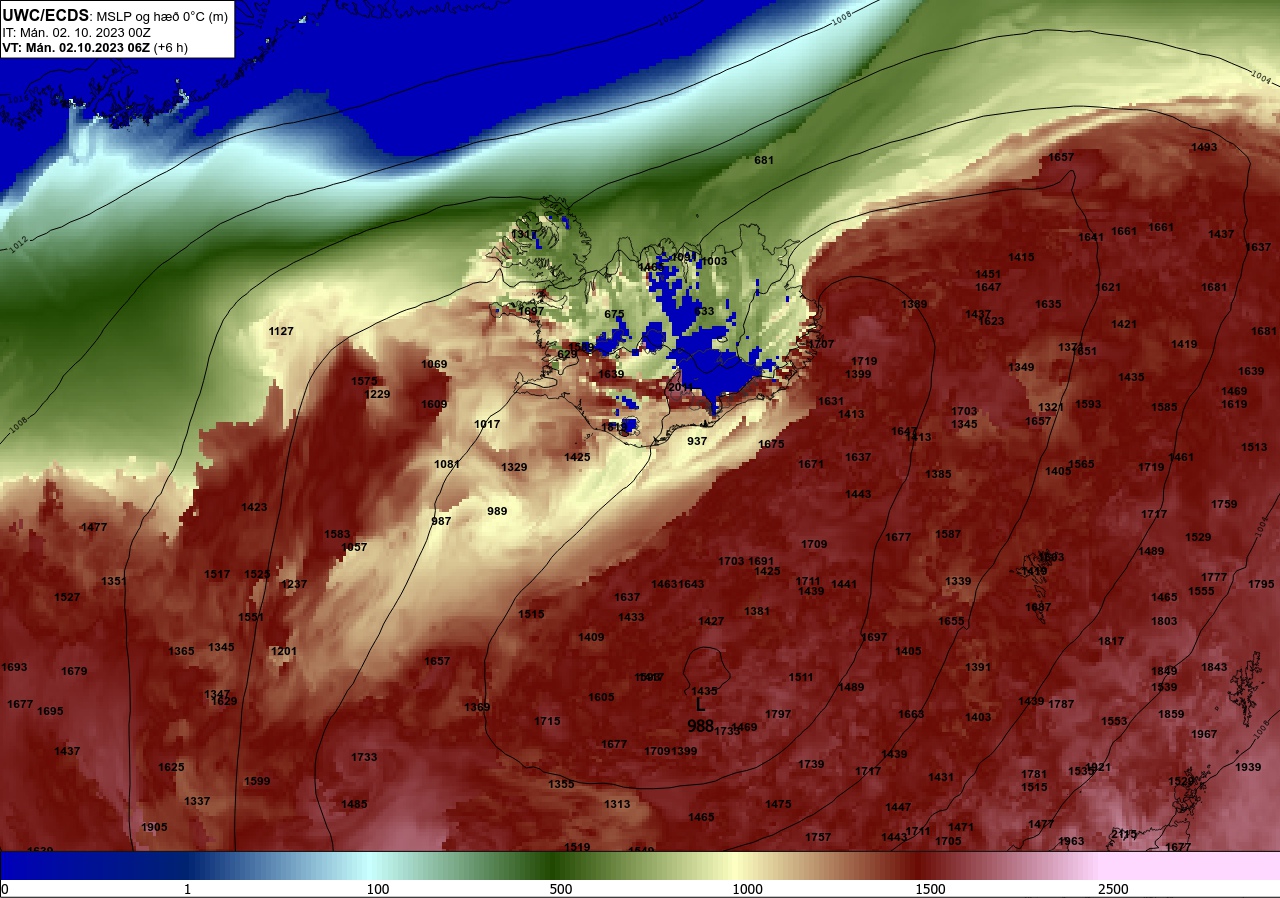Click the '681' height value
This screenshot has height=898, width=1280.
pos(764,160)
